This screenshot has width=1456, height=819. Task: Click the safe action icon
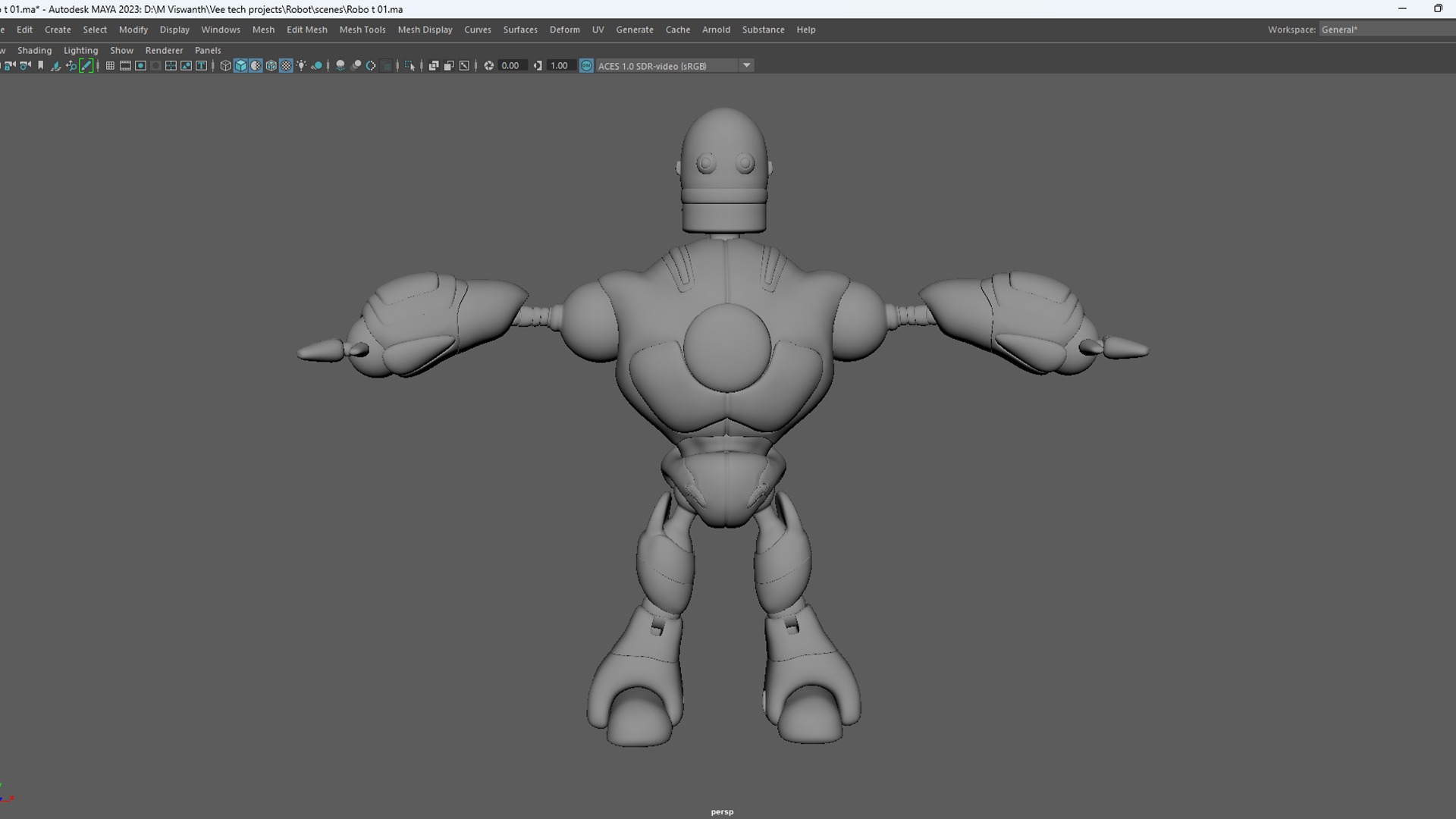(186, 66)
